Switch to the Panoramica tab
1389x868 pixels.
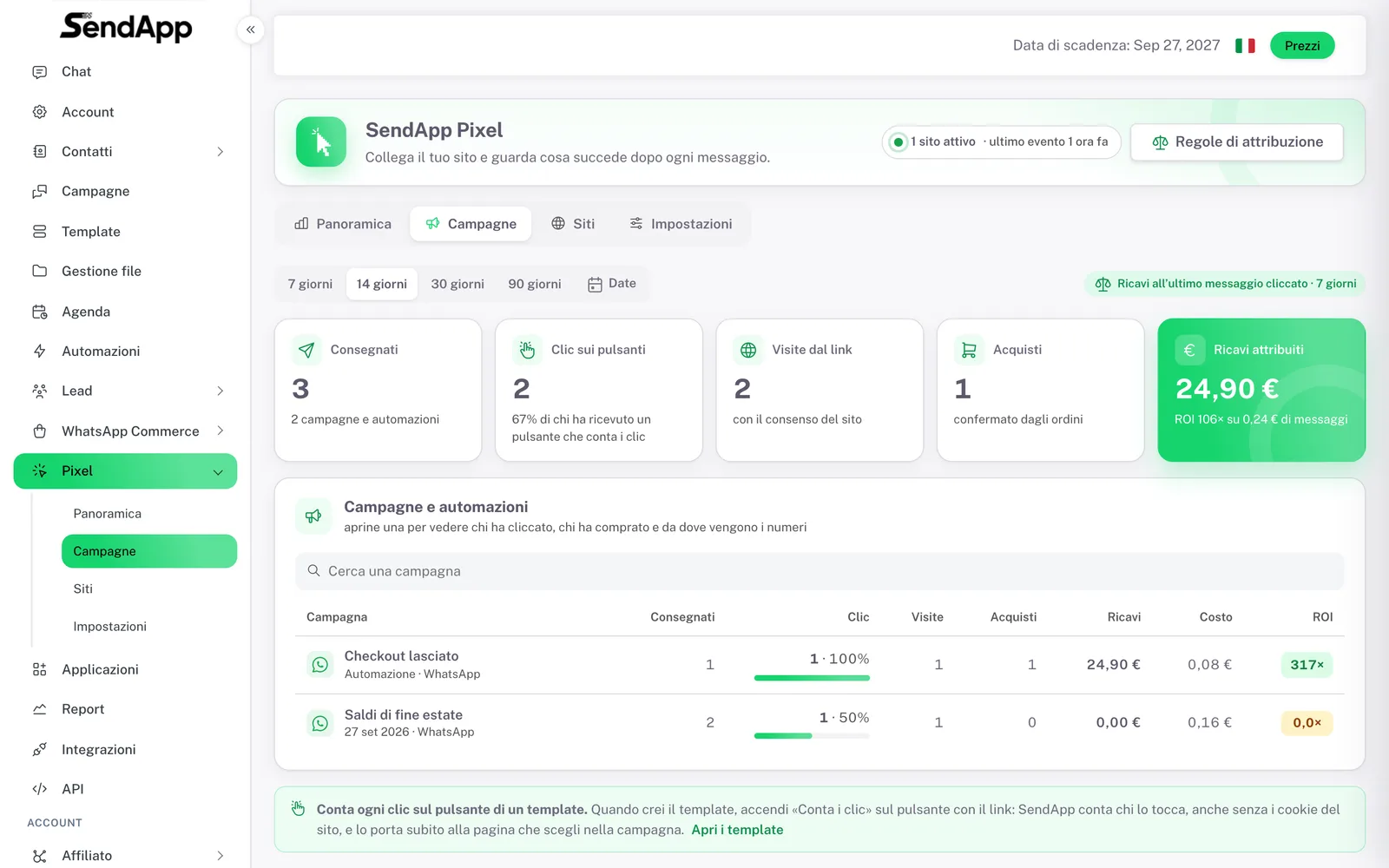click(344, 224)
